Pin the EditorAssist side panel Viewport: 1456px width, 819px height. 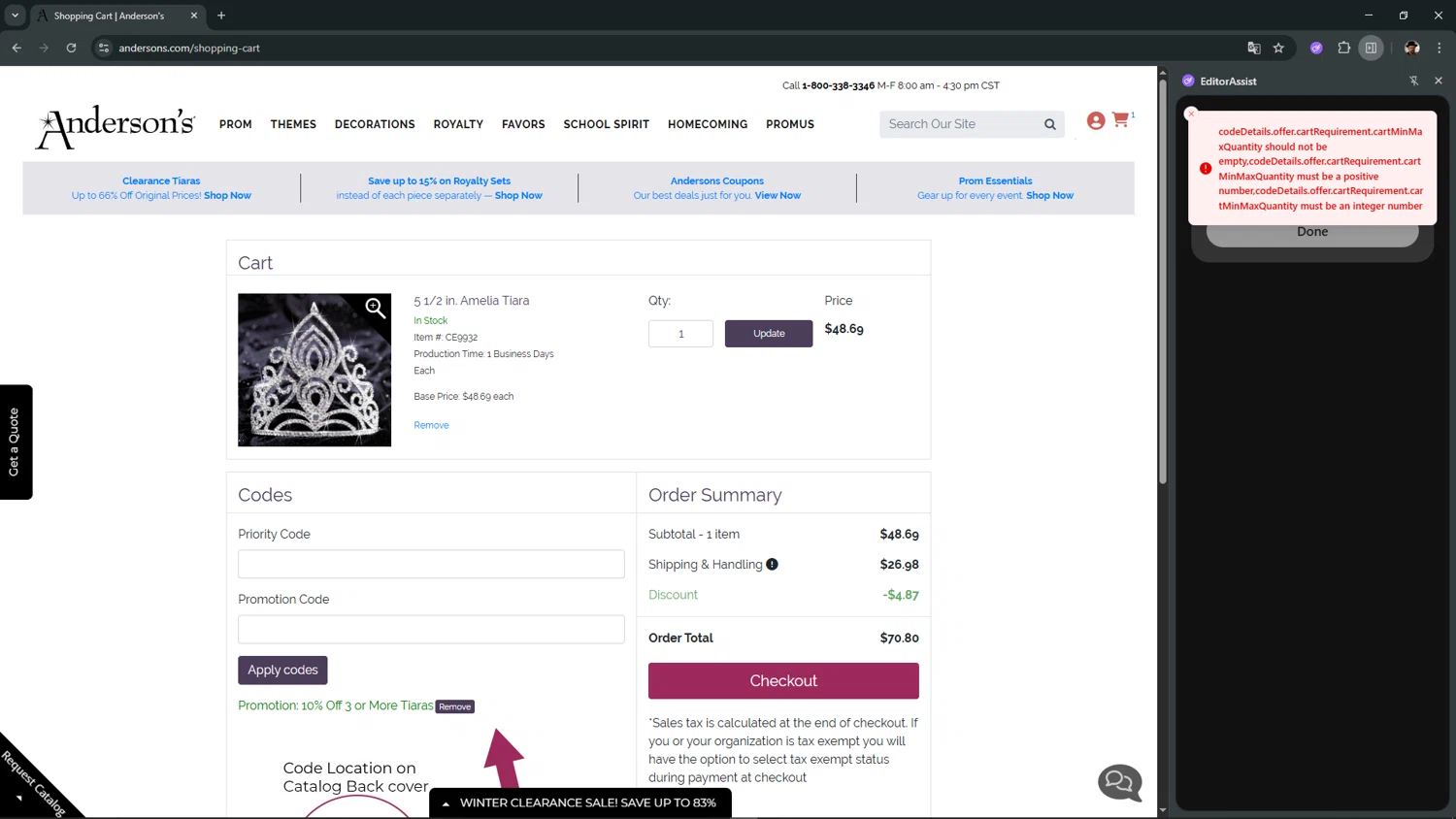(x=1413, y=81)
